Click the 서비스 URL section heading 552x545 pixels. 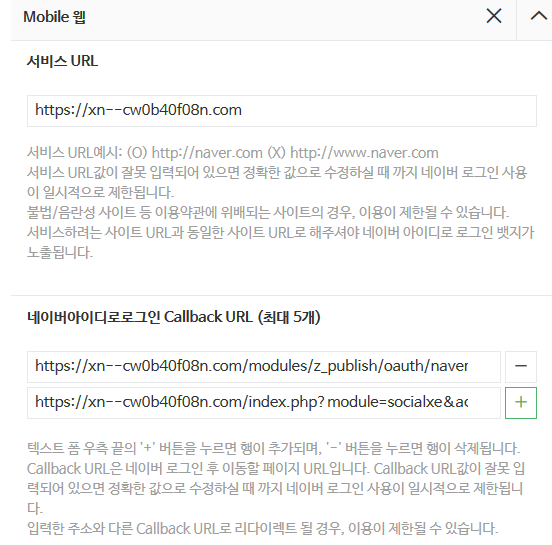click(x=62, y=61)
